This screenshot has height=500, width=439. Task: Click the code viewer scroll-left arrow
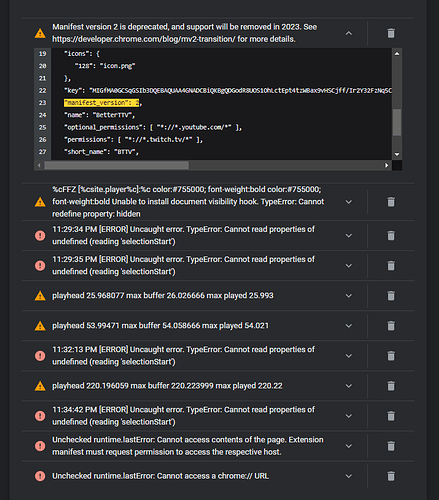(39, 165)
